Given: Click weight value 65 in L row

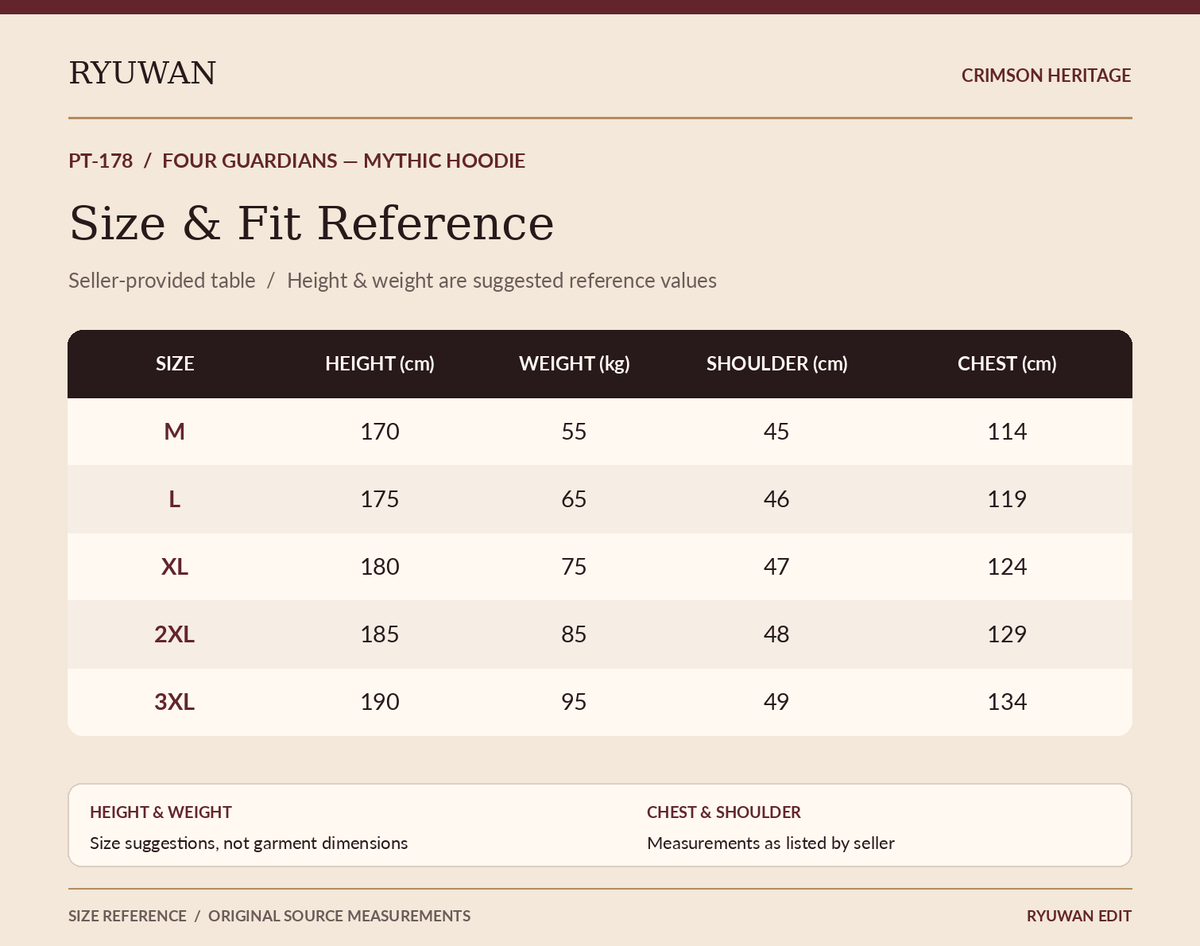Looking at the screenshot, I should click(574, 499).
